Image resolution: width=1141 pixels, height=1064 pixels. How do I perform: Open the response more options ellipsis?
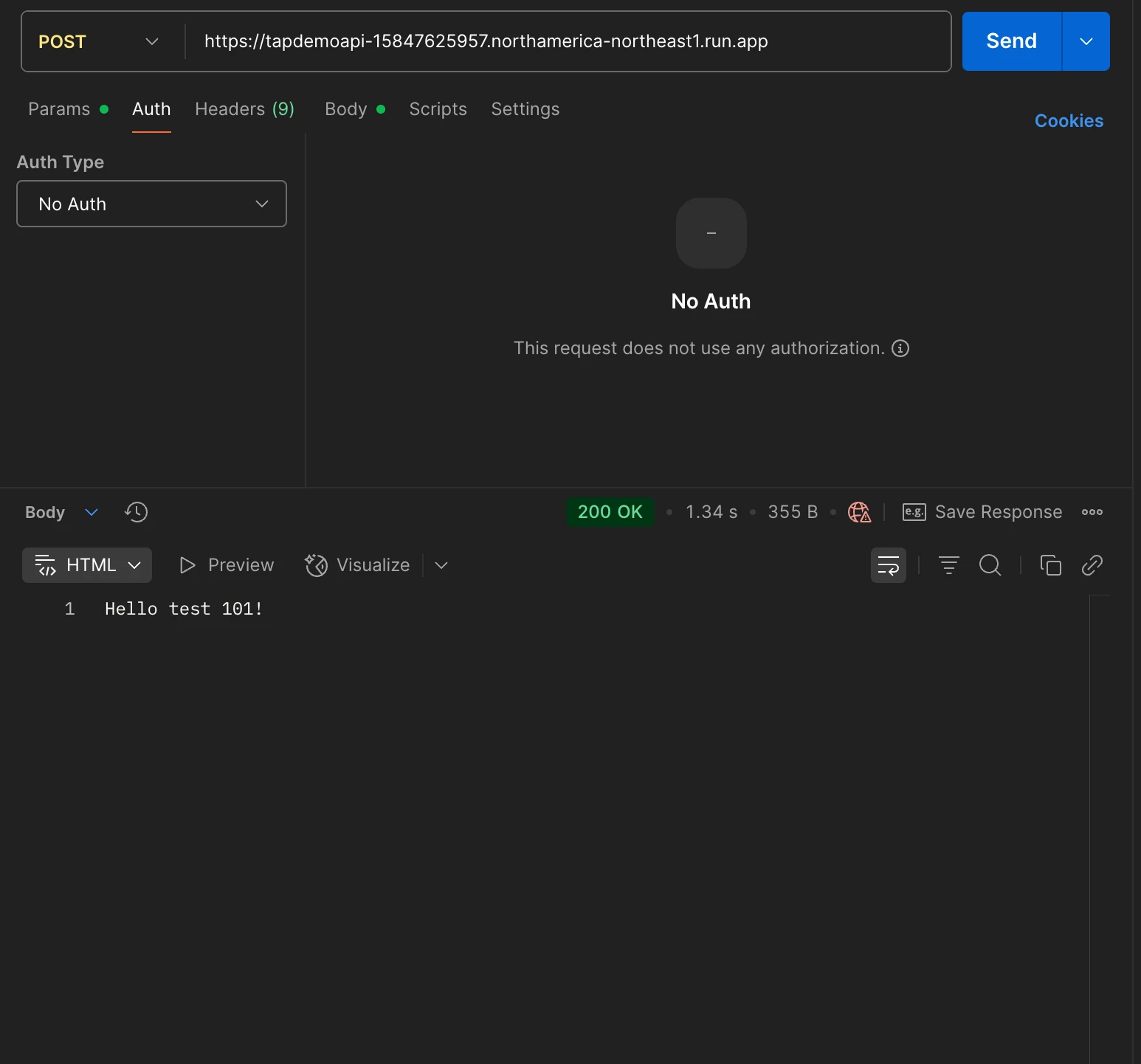tap(1092, 512)
